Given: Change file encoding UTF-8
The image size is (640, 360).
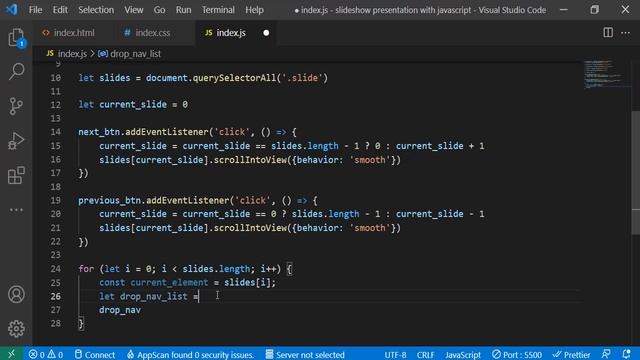Looking at the screenshot, I should [395, 355].
